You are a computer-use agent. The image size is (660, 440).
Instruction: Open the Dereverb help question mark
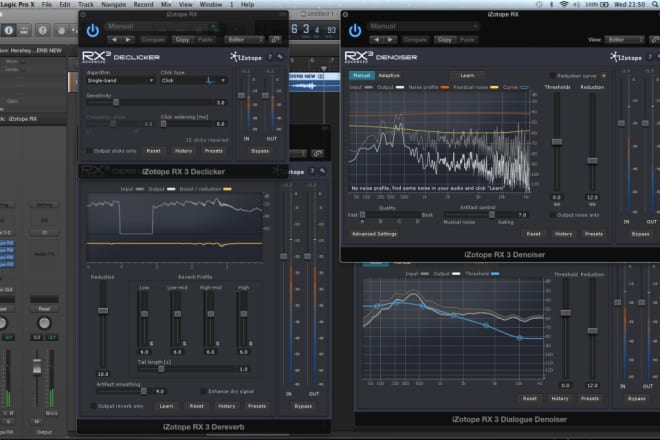(312, 171)
